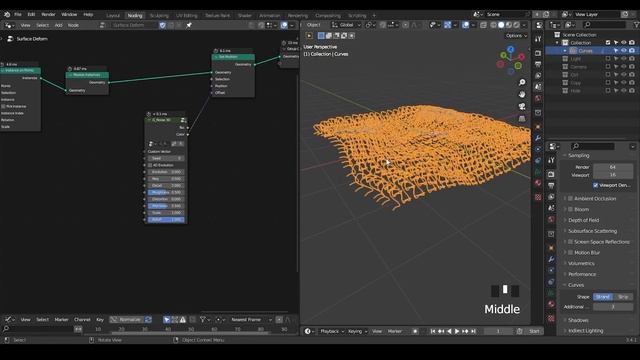
Task: Toggle the Pick Instance checkbox on the node
Action: pyautogui.click(x=3, y=107)
